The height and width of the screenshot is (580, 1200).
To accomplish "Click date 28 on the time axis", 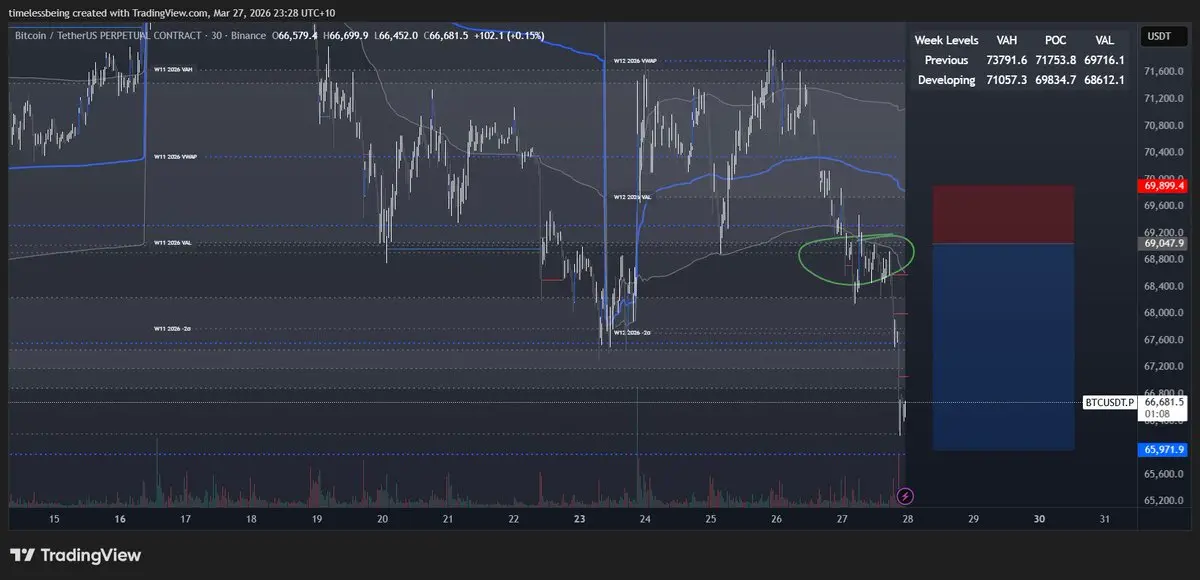I will 907,519.
